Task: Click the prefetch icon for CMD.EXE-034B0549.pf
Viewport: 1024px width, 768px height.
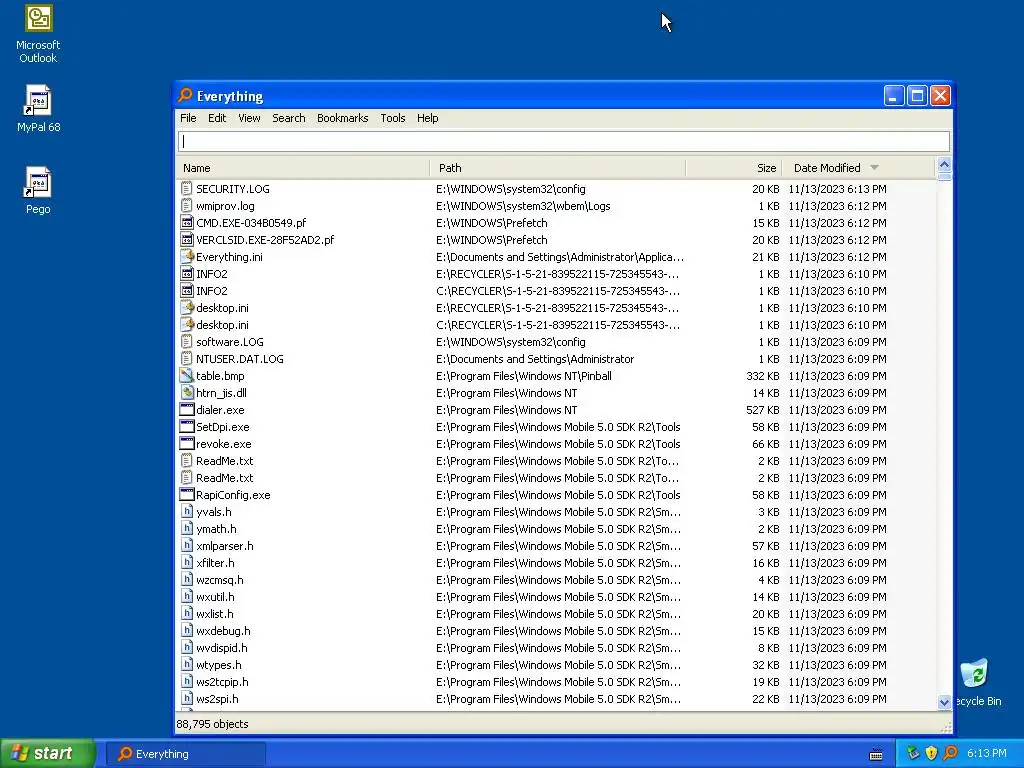Action: [187, 223]
